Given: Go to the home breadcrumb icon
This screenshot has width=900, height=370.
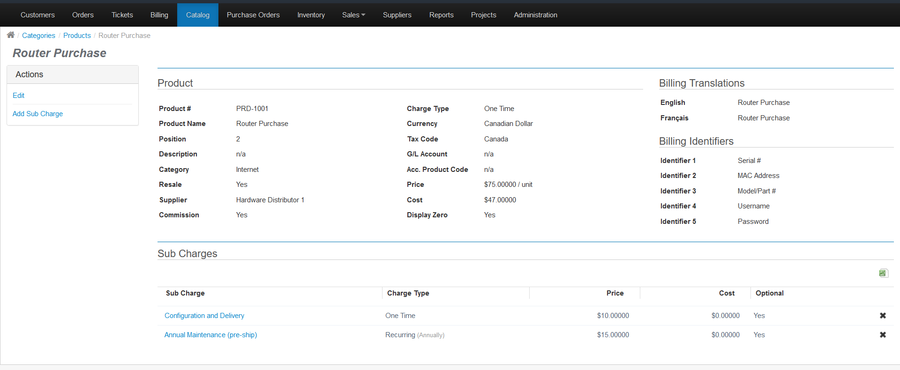Looking at the screenshot, I should pyautogui.click(x=10, y=35).
